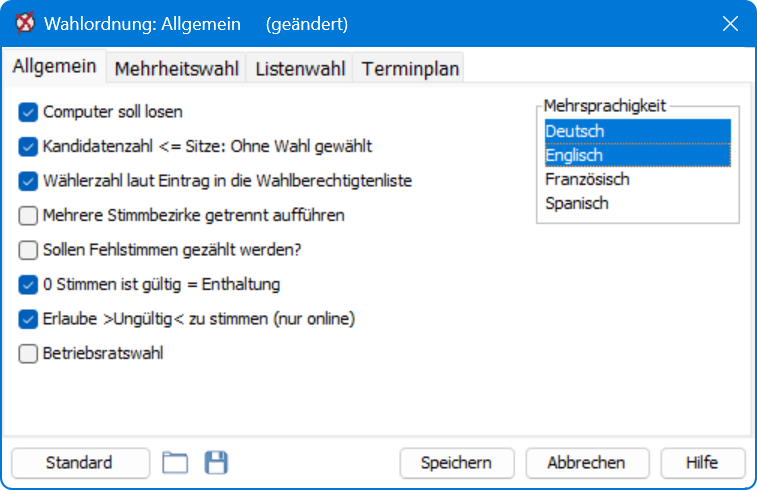Uncheck Computer soll losen
Viewport: 757px width, 490px height.
click(x=28, y=112)
